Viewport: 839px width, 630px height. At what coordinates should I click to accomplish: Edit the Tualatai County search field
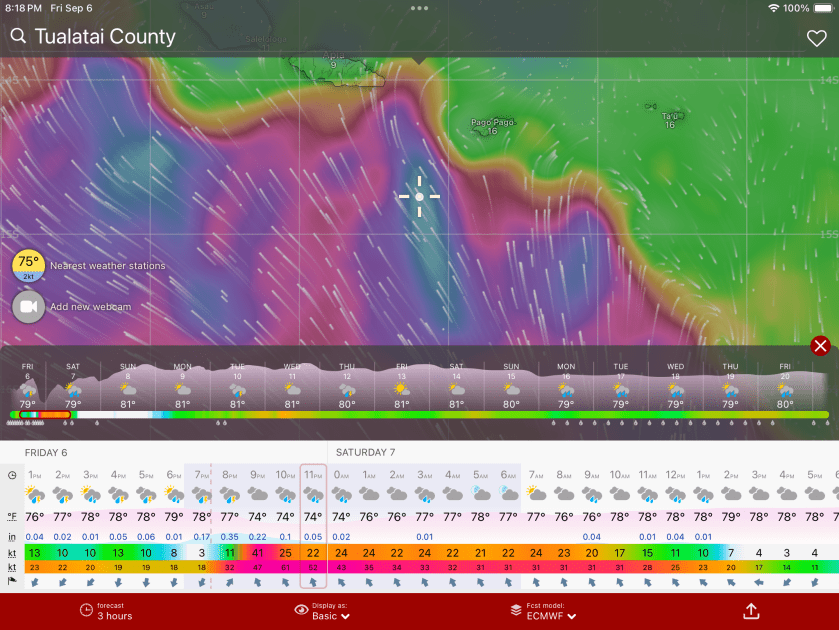[105, 37]
